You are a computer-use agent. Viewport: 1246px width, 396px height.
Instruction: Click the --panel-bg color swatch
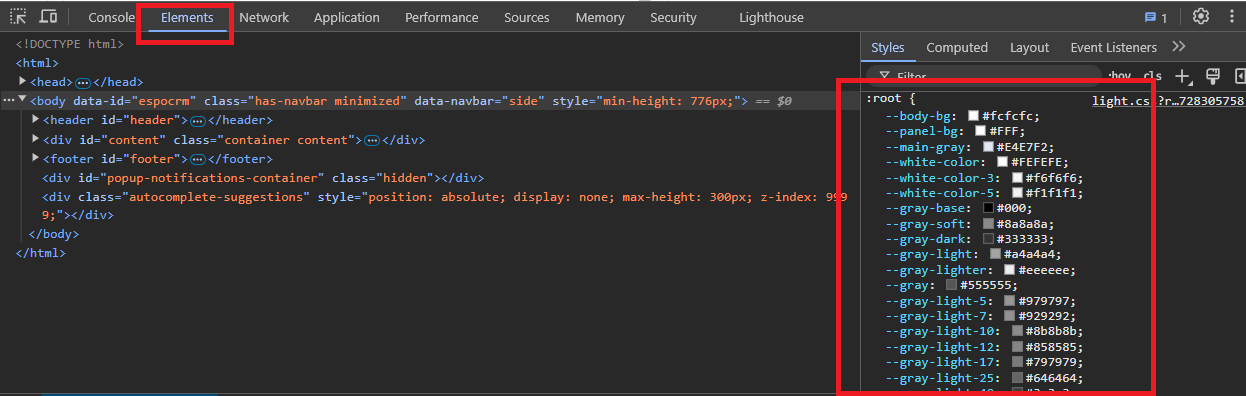point(981,131)
